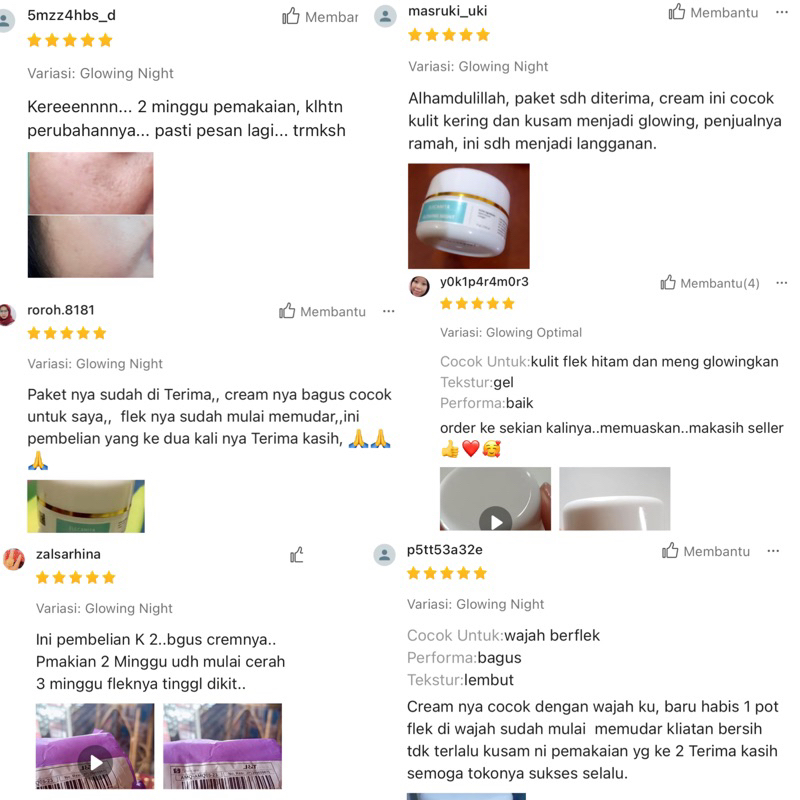Screen dimensions: 800x800
Task: Open three-dot menu on p5tt53a32e's review
Action: click(x=773, y=551)
